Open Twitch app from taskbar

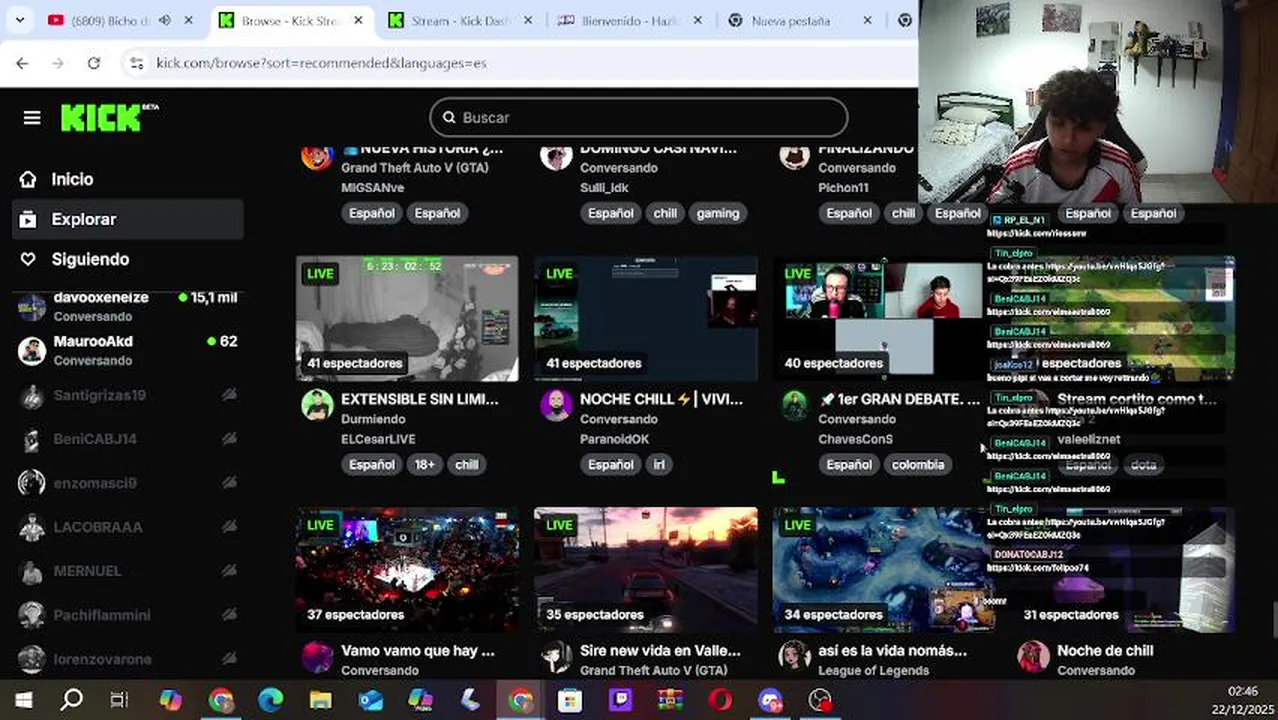tap(620, 700)
